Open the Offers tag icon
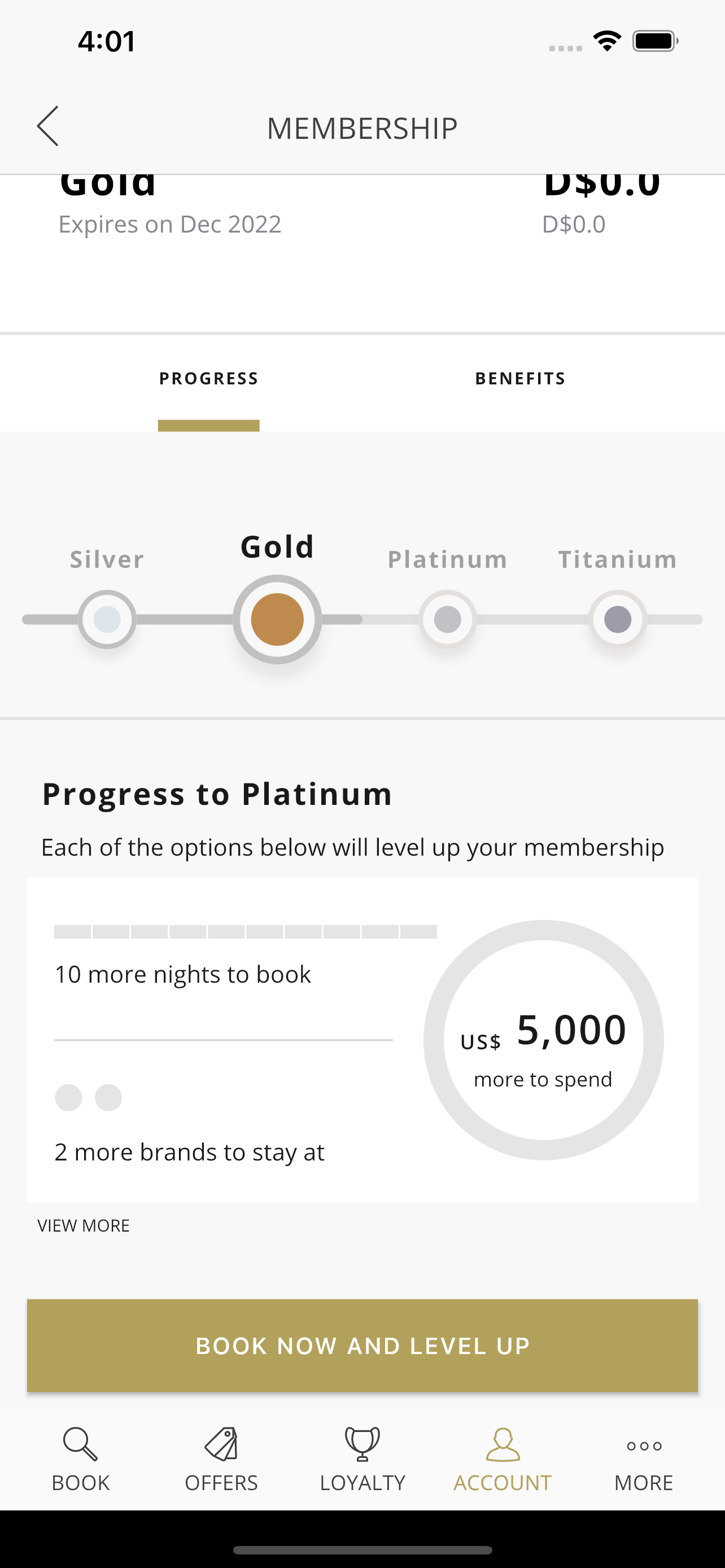 (x=221, y=1444)
